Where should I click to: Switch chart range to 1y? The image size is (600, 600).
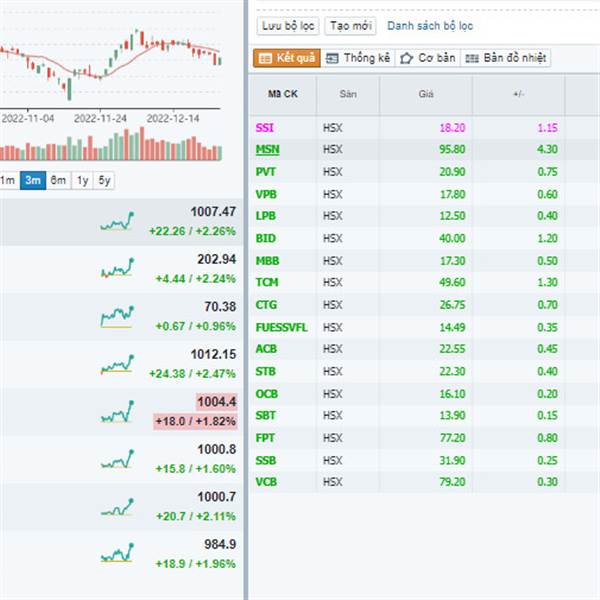coord(82,180)
